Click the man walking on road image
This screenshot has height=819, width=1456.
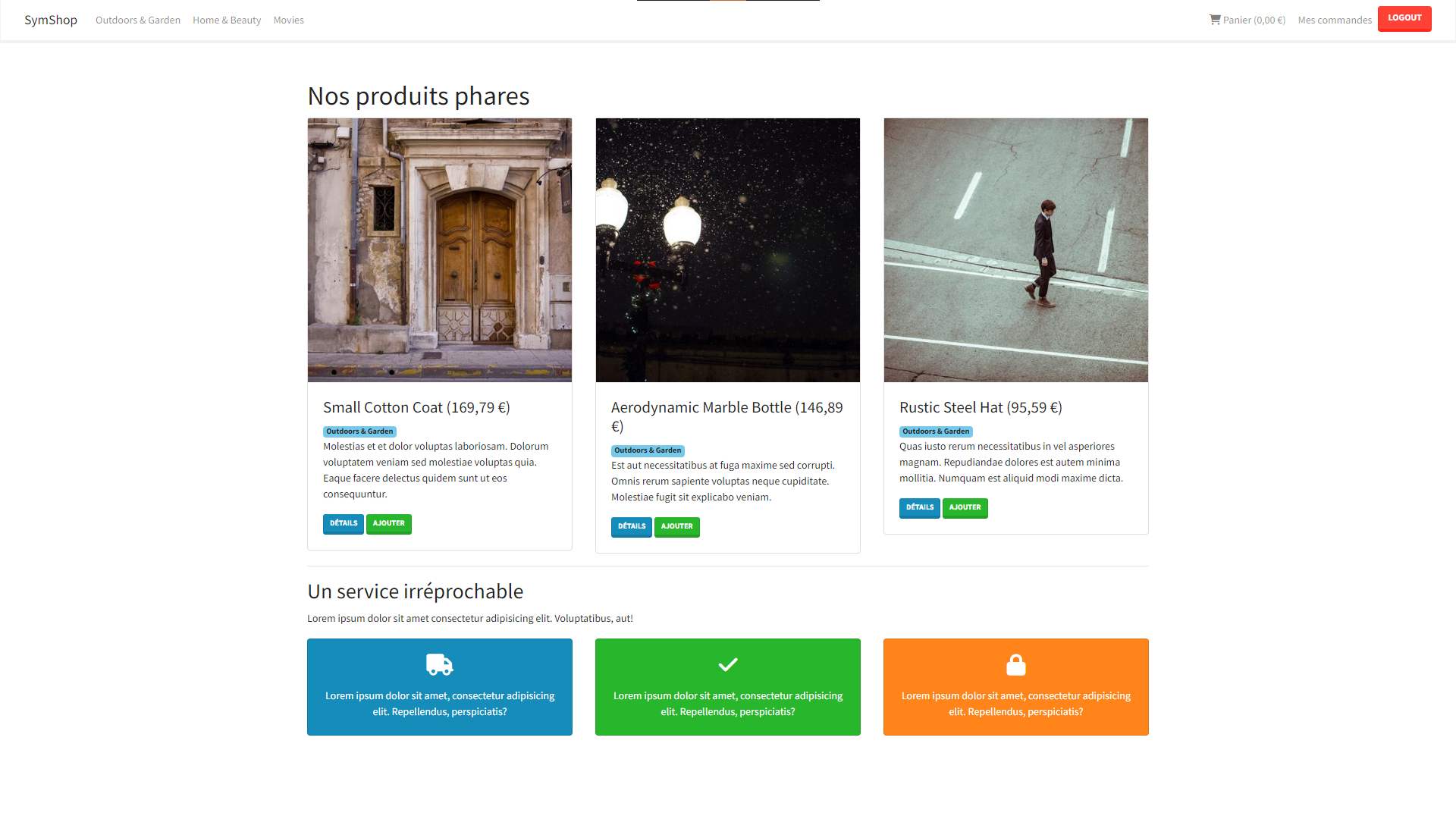click(x=1015, y=249)
